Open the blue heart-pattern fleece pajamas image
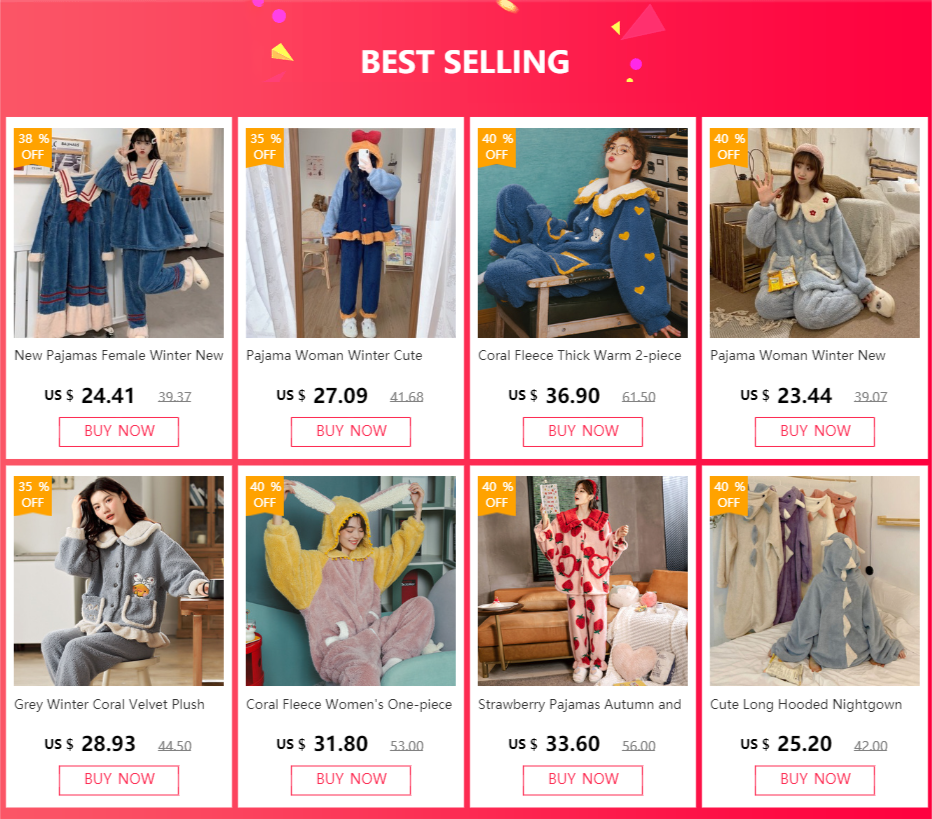 coord(582,233)
